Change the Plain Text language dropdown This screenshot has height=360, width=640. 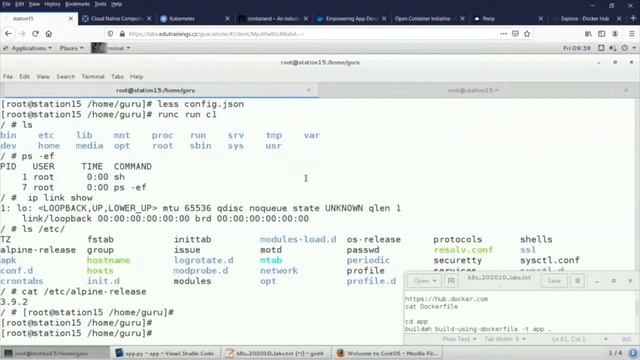(459, 339)
